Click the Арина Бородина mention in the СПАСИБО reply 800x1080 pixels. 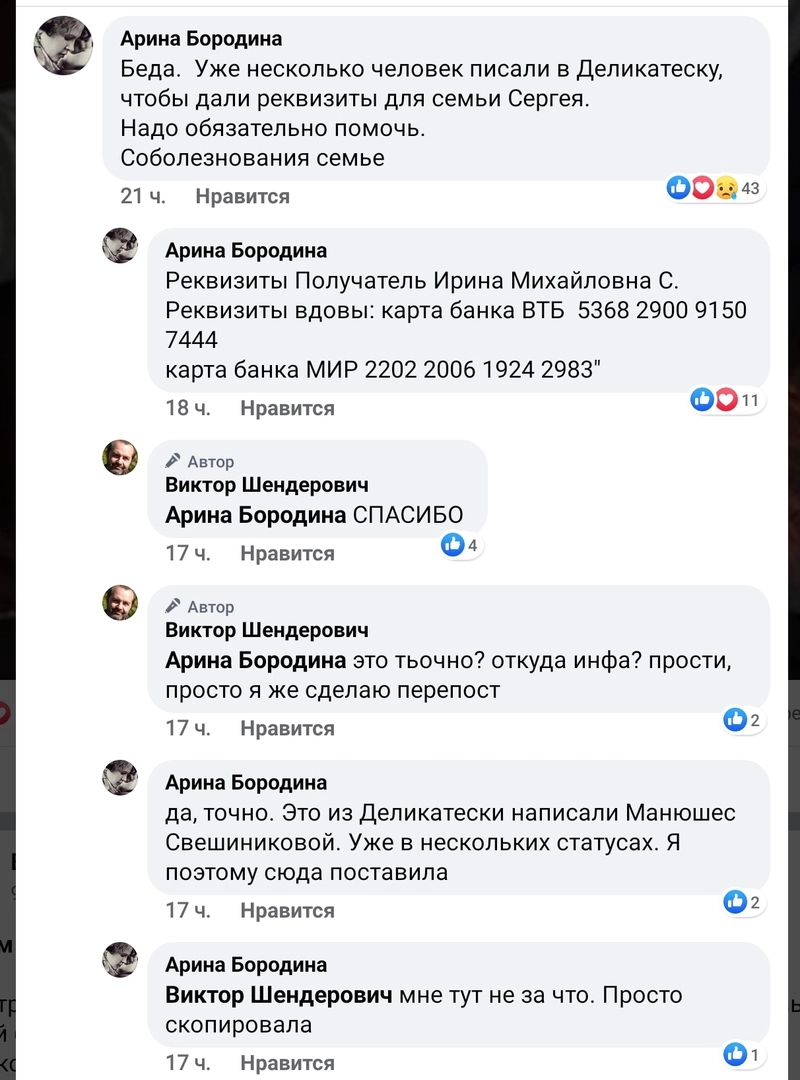tap(255, 516)
